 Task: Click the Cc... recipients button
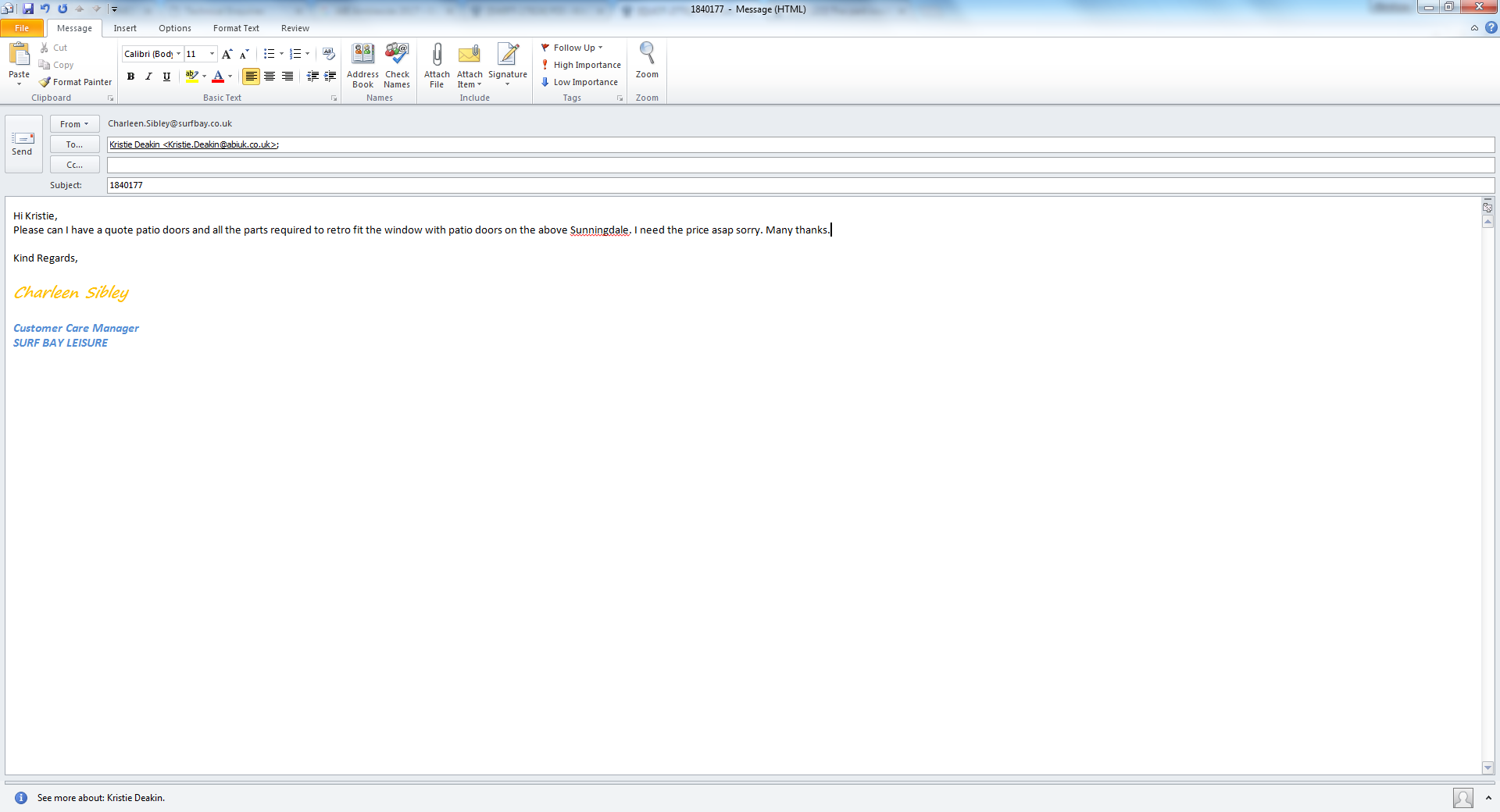pyautogui.click(x=74, y=165)
